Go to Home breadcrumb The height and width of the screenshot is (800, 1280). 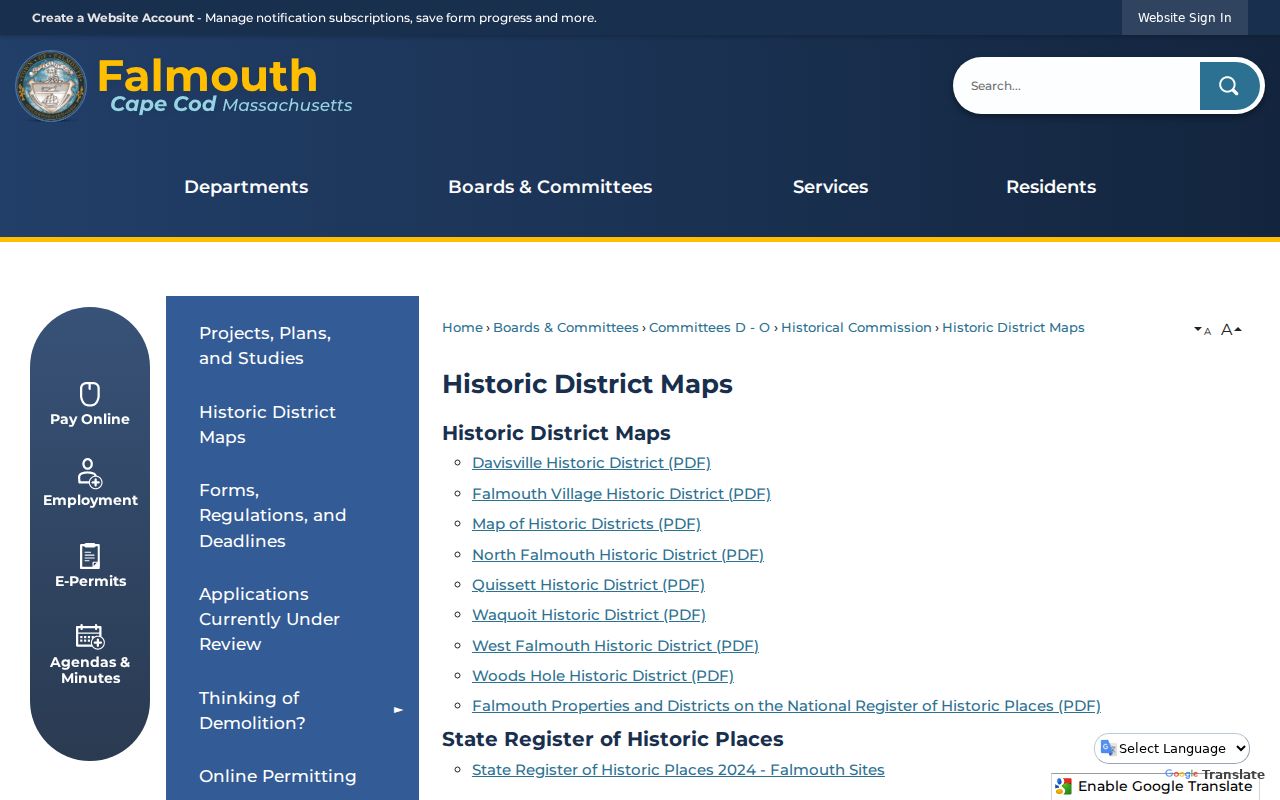click(462, 328)
